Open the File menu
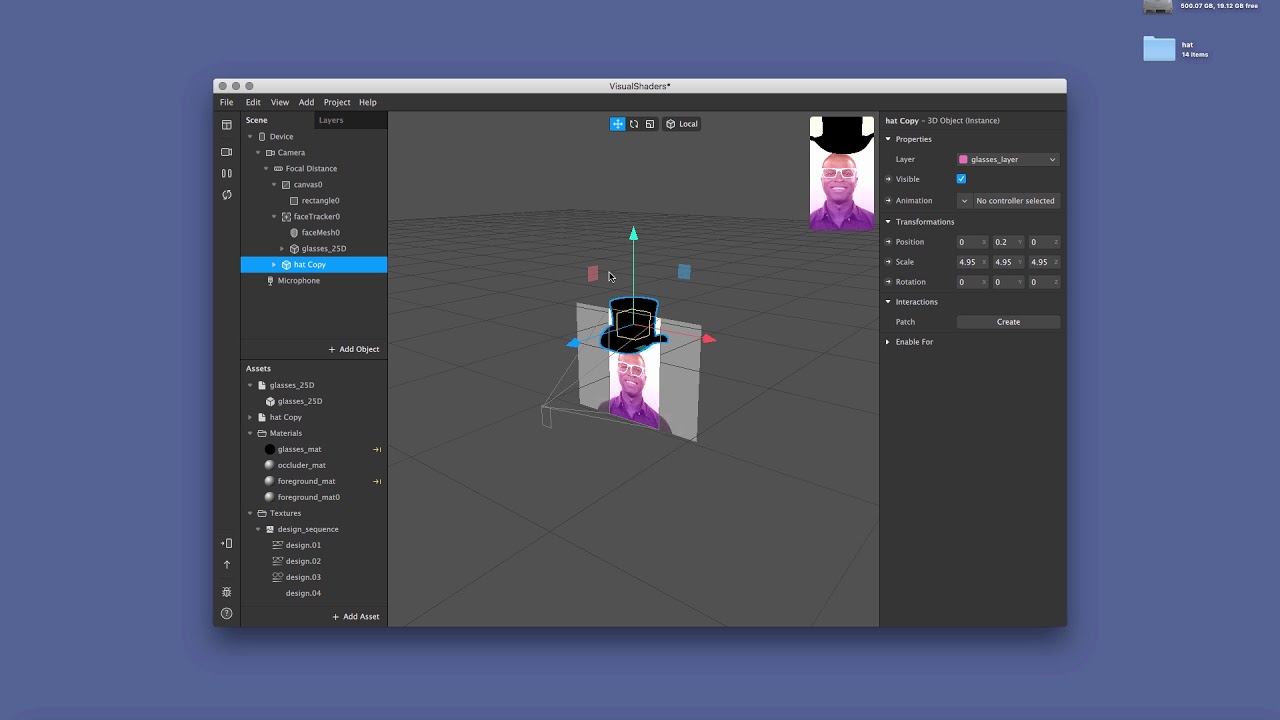The height and width of the screenshot is (720, 1280). [x=227, y=102]
